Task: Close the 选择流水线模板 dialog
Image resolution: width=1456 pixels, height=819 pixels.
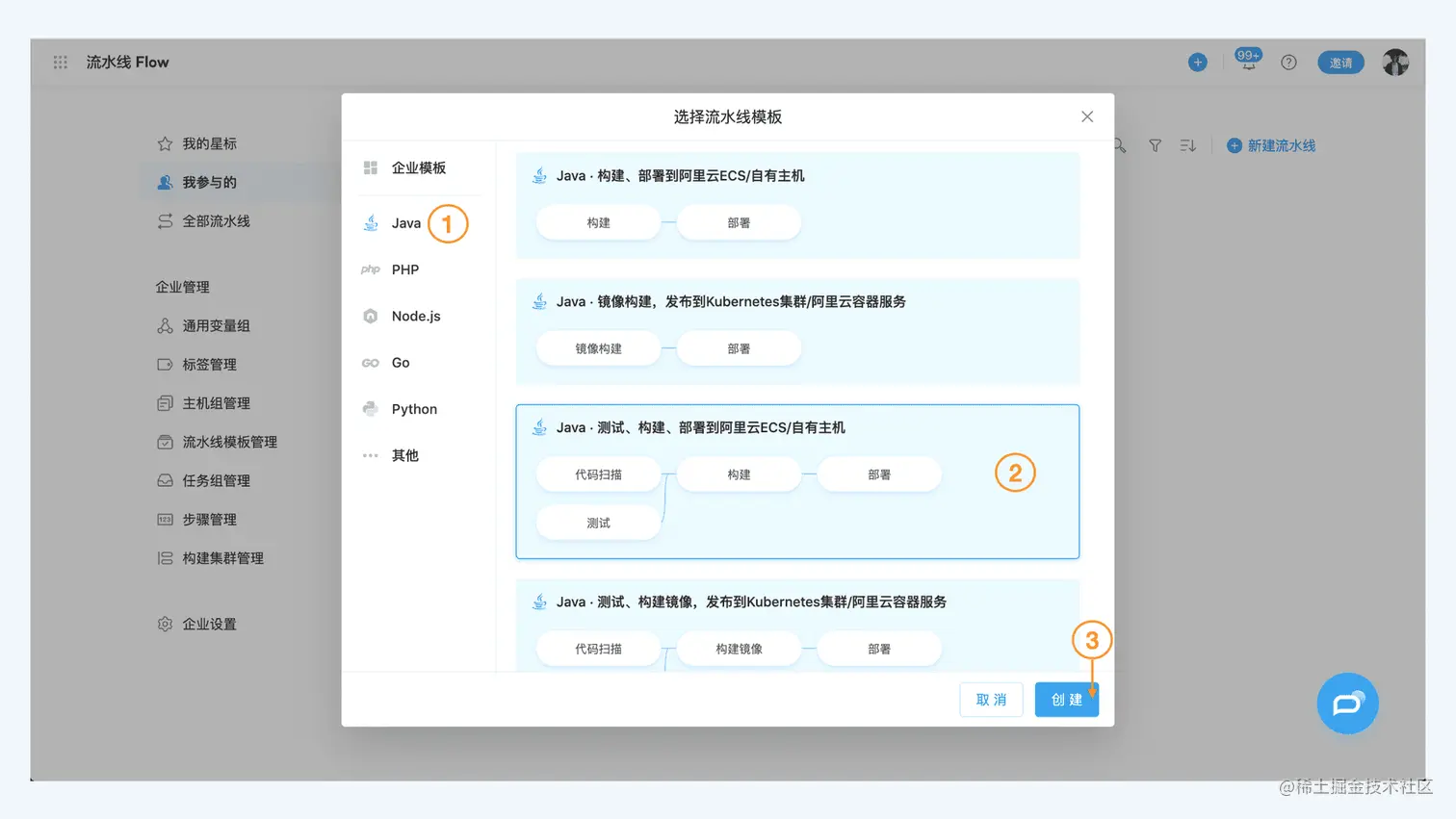Action: pos(1087,116)
